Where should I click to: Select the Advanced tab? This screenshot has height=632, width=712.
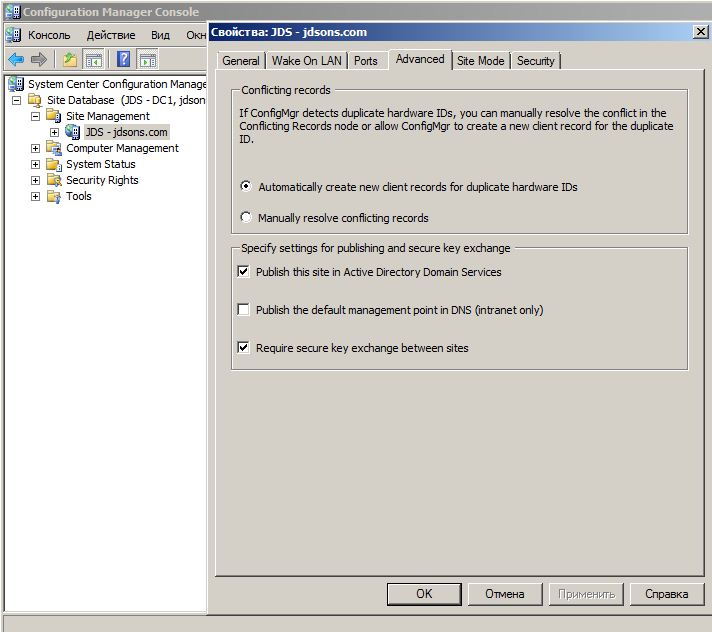[x=420, y=59]
